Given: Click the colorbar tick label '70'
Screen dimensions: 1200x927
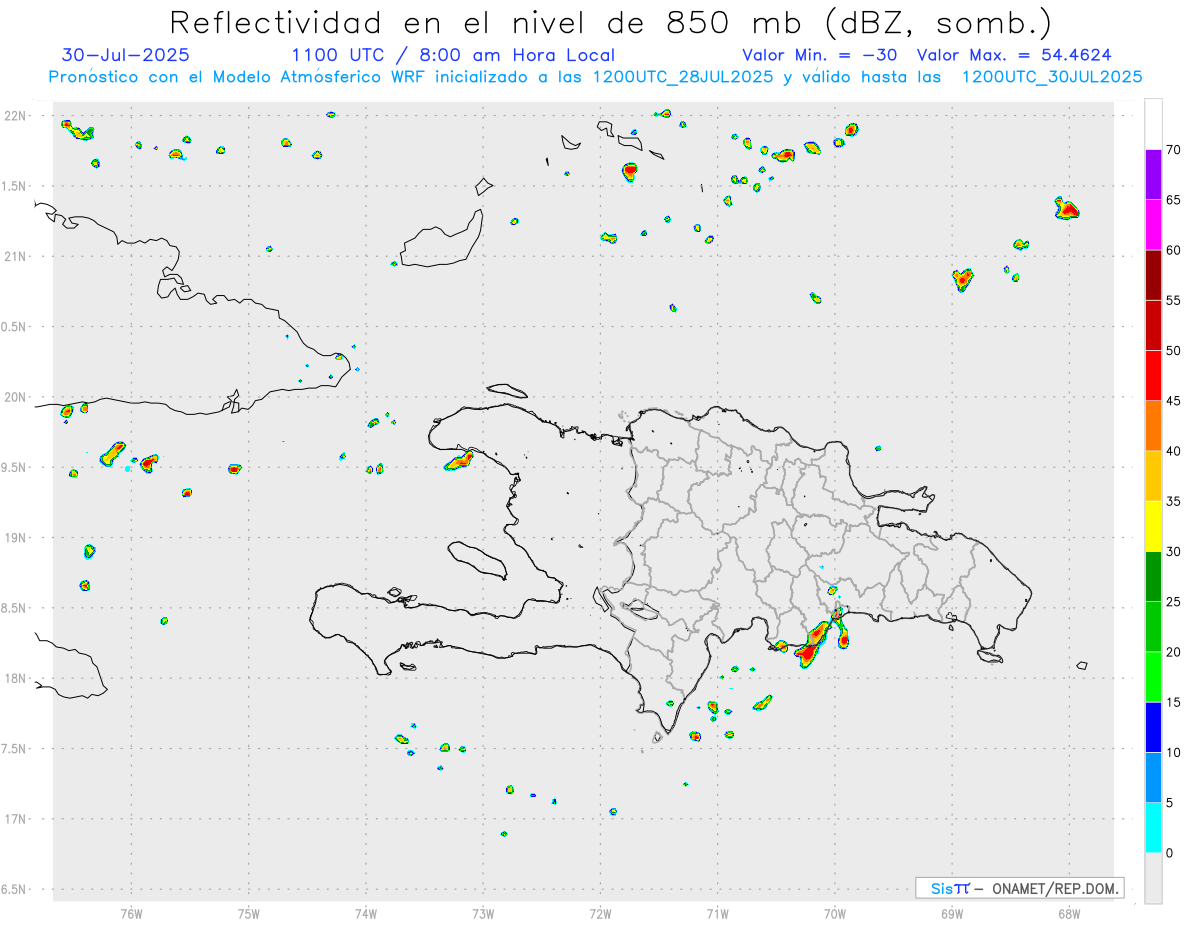Looking at the screenshot, I should (x=1174, y=150).
